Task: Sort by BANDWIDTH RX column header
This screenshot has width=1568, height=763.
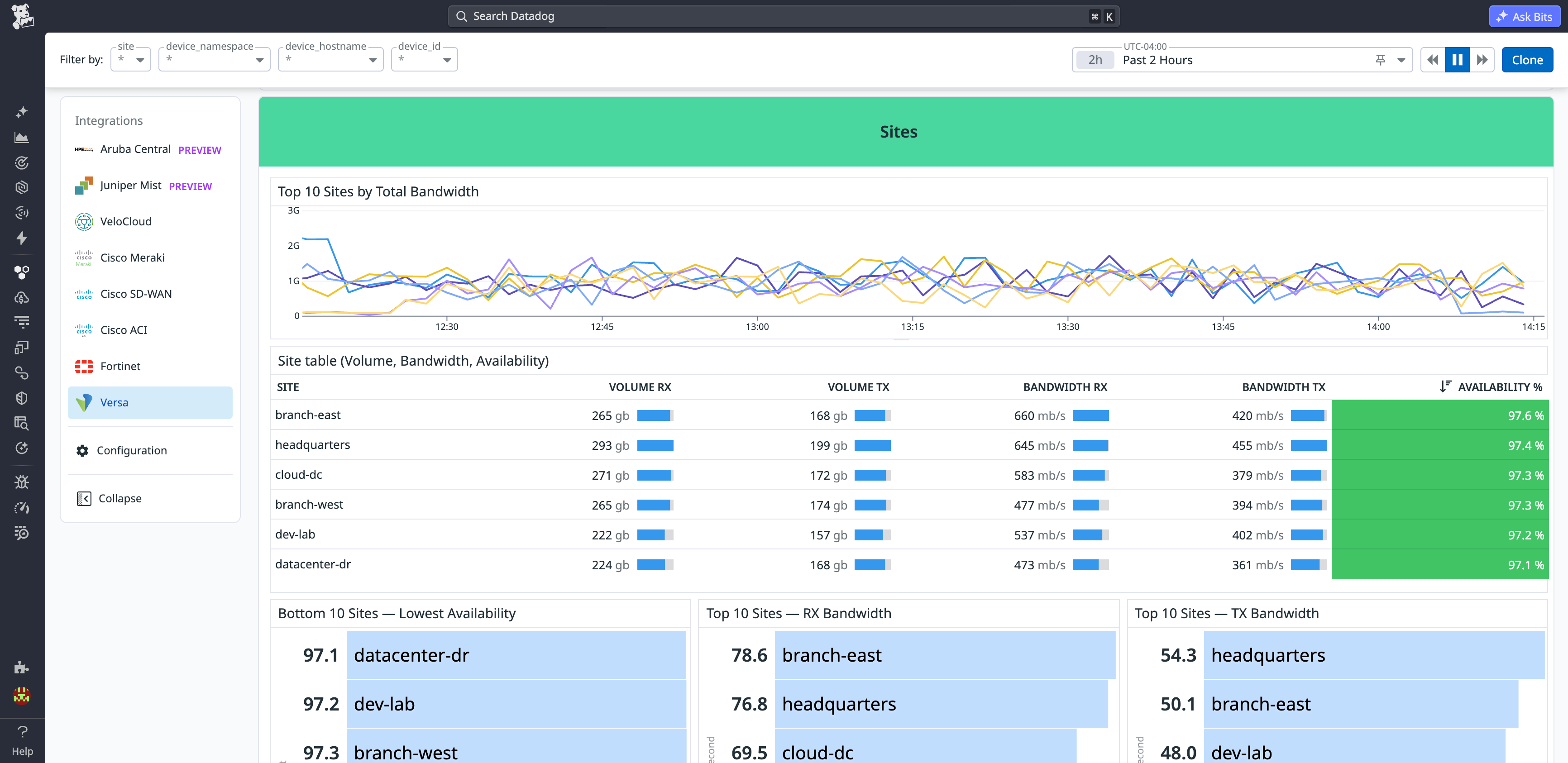Action: [1065, 387]
